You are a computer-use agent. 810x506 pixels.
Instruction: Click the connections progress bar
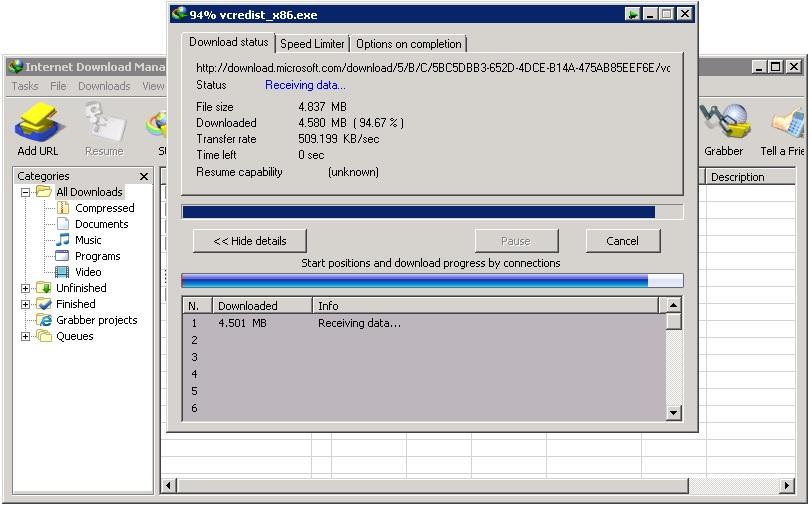[x=432, y=280]
